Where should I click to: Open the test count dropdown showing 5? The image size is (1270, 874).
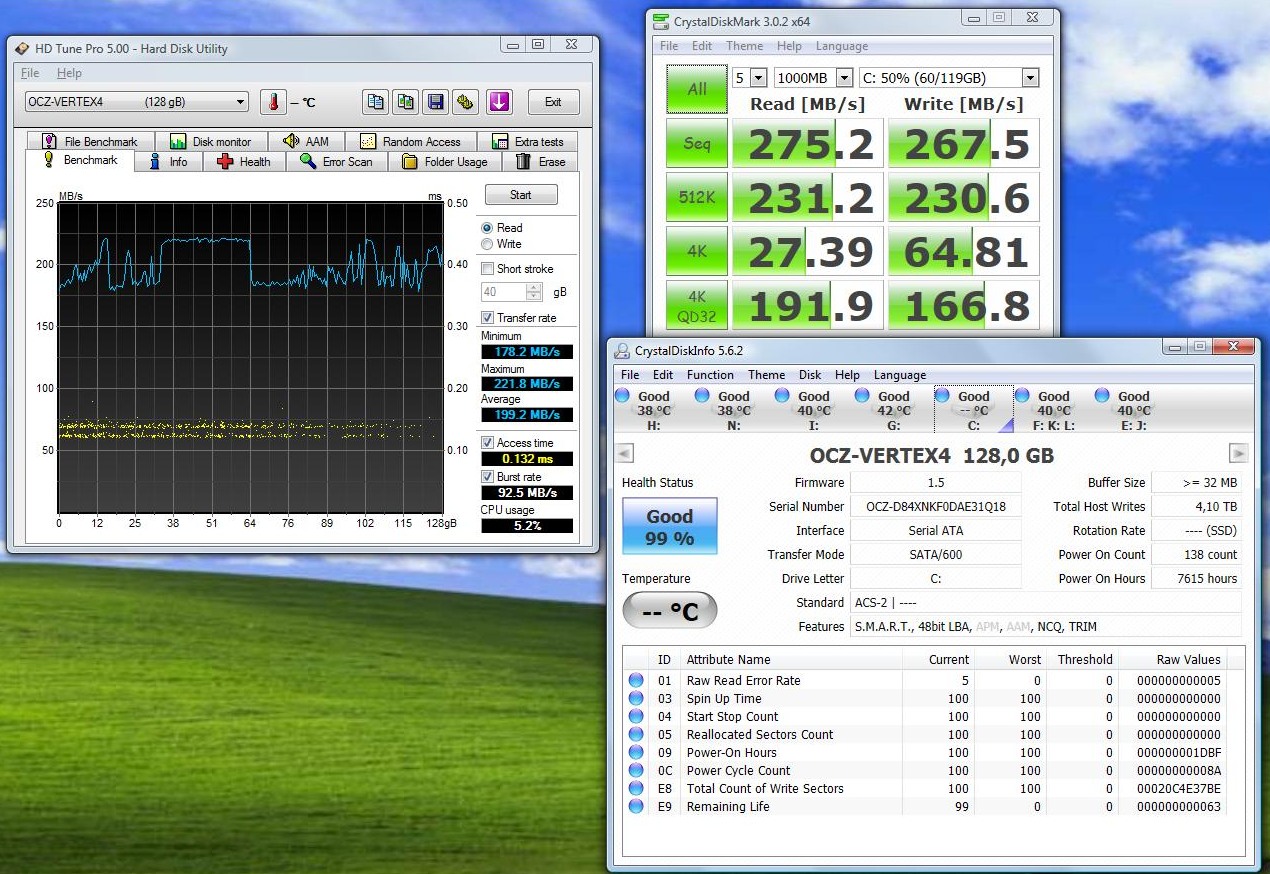coord(749,78)
